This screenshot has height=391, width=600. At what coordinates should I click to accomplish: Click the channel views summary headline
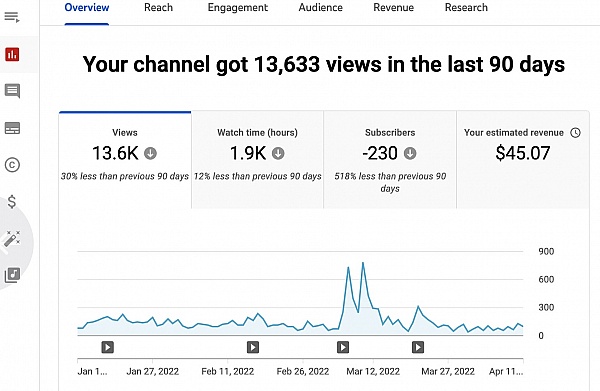[x=324, y=64]
